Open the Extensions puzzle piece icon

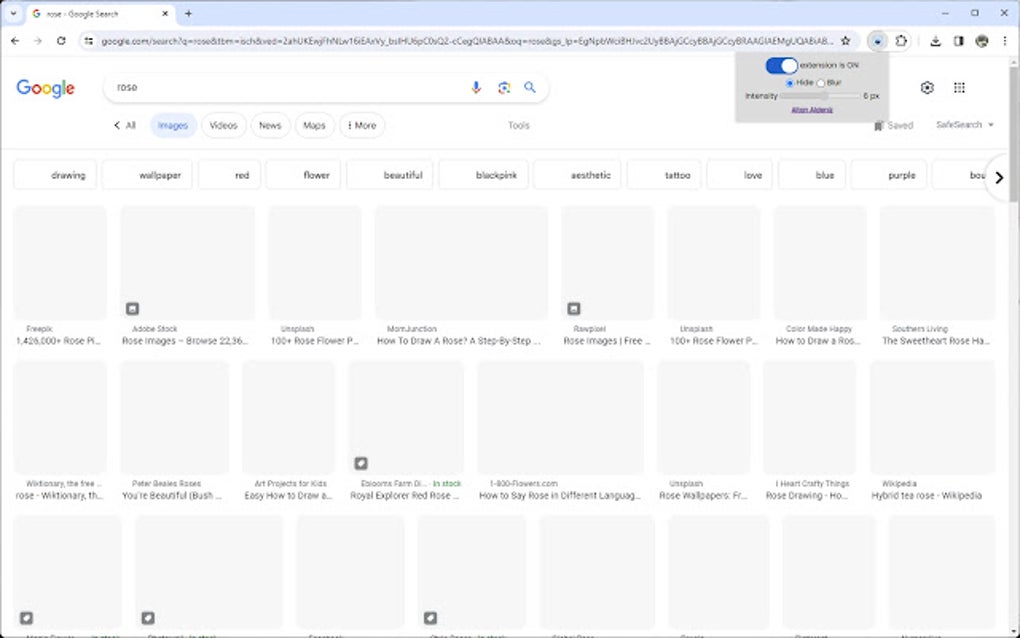(x=901, y=41)
